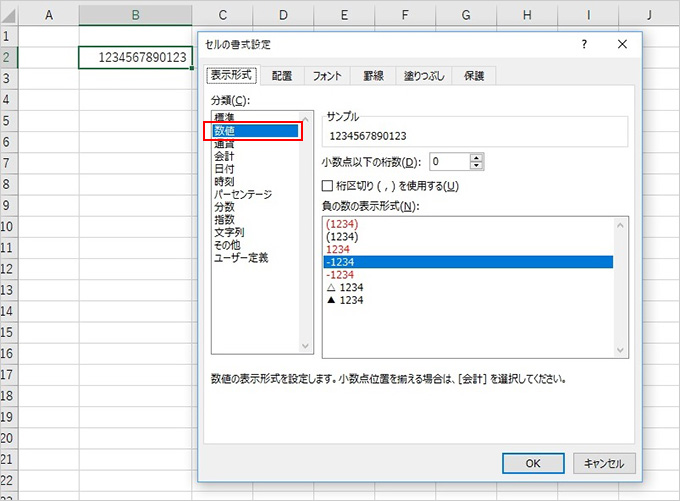Viewport: 680px width, 501px height.
Task: Go to the 保護 tab
Action: pyautogui.click(x=471, y=76)
